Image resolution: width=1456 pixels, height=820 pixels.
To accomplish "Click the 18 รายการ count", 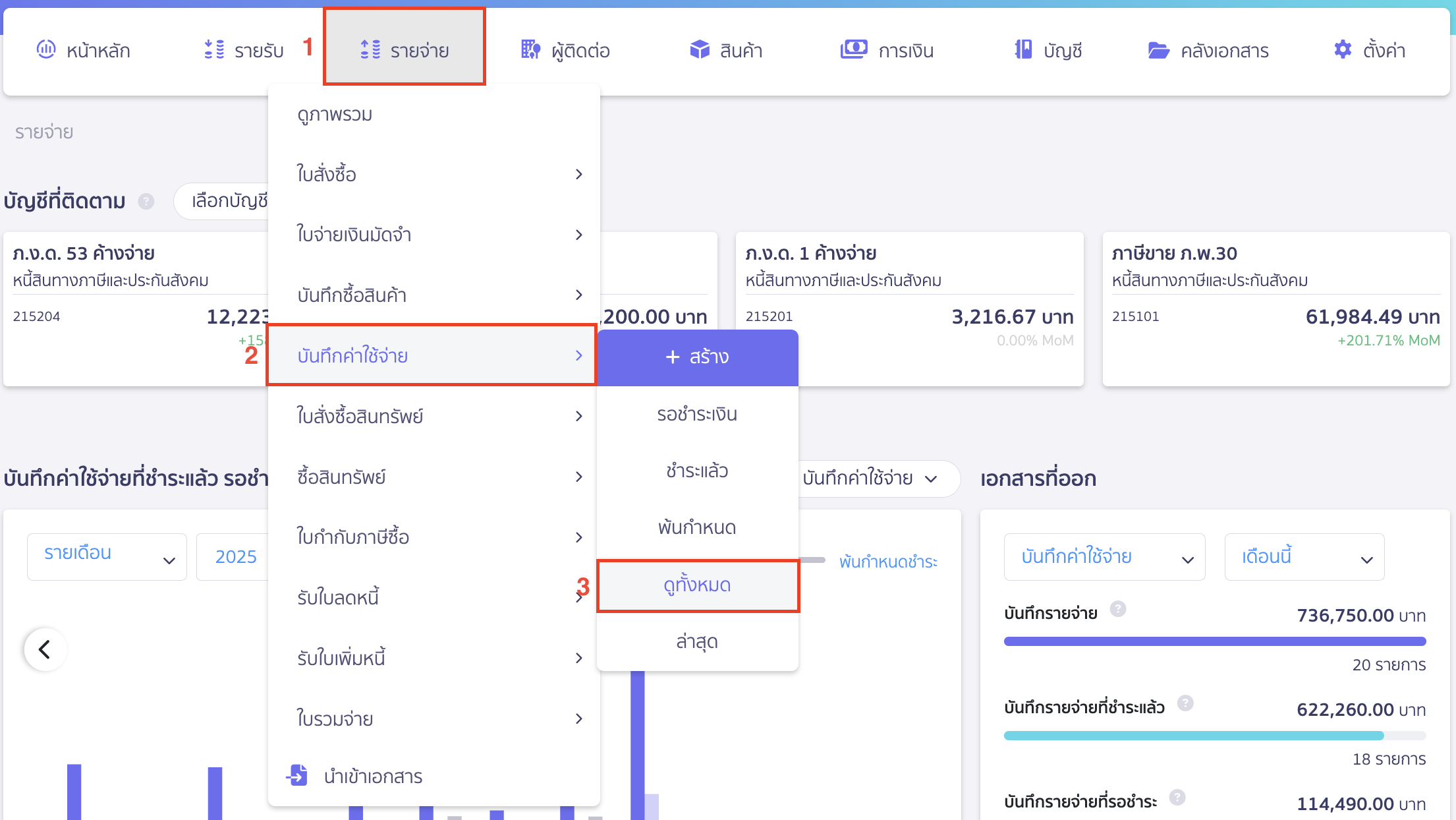I will 1389,759.
